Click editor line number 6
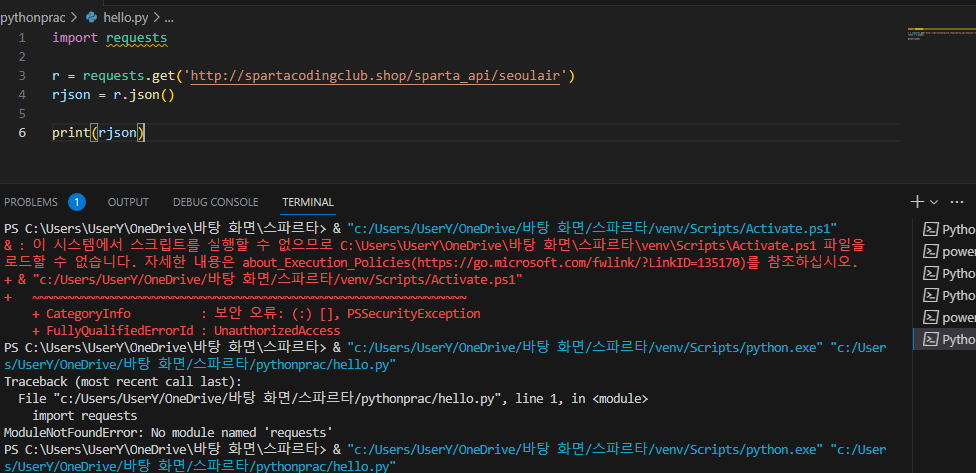The height and width of the screenshot is (473, 976). [22, 133]
